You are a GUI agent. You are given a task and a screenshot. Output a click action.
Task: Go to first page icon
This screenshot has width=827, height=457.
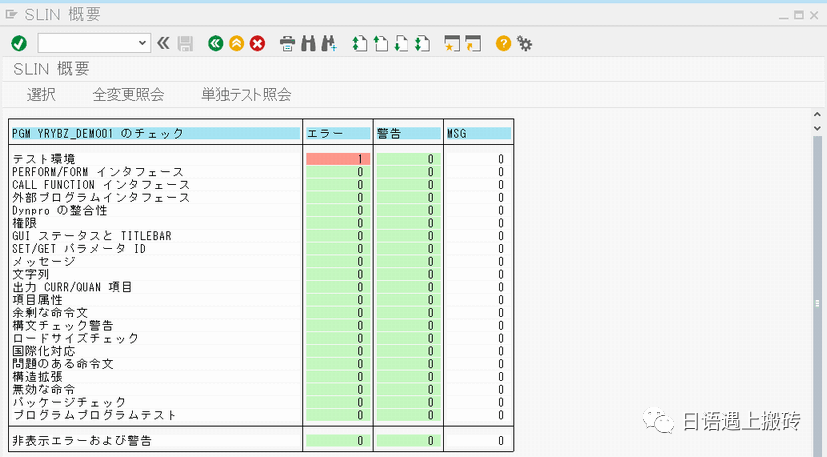coord(360,44)
